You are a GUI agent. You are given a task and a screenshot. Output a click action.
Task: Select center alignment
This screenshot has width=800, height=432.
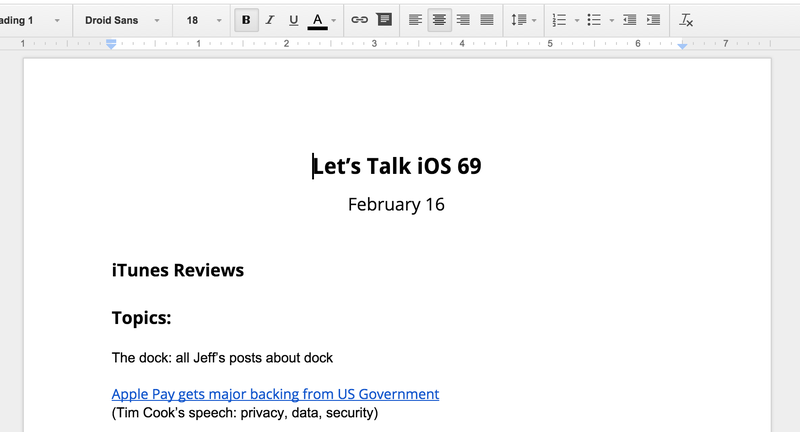point(439,20)
